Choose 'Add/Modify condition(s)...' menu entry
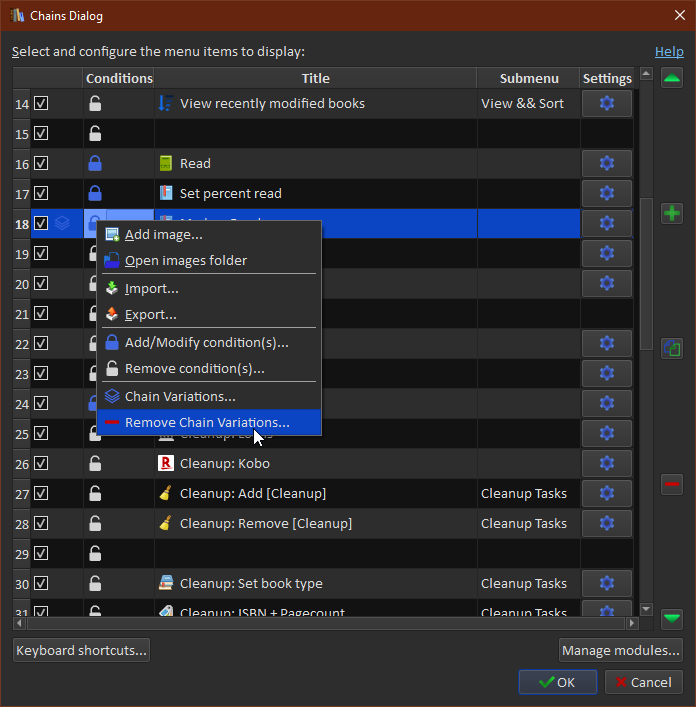The image size is (696, 707). [206, 342]
